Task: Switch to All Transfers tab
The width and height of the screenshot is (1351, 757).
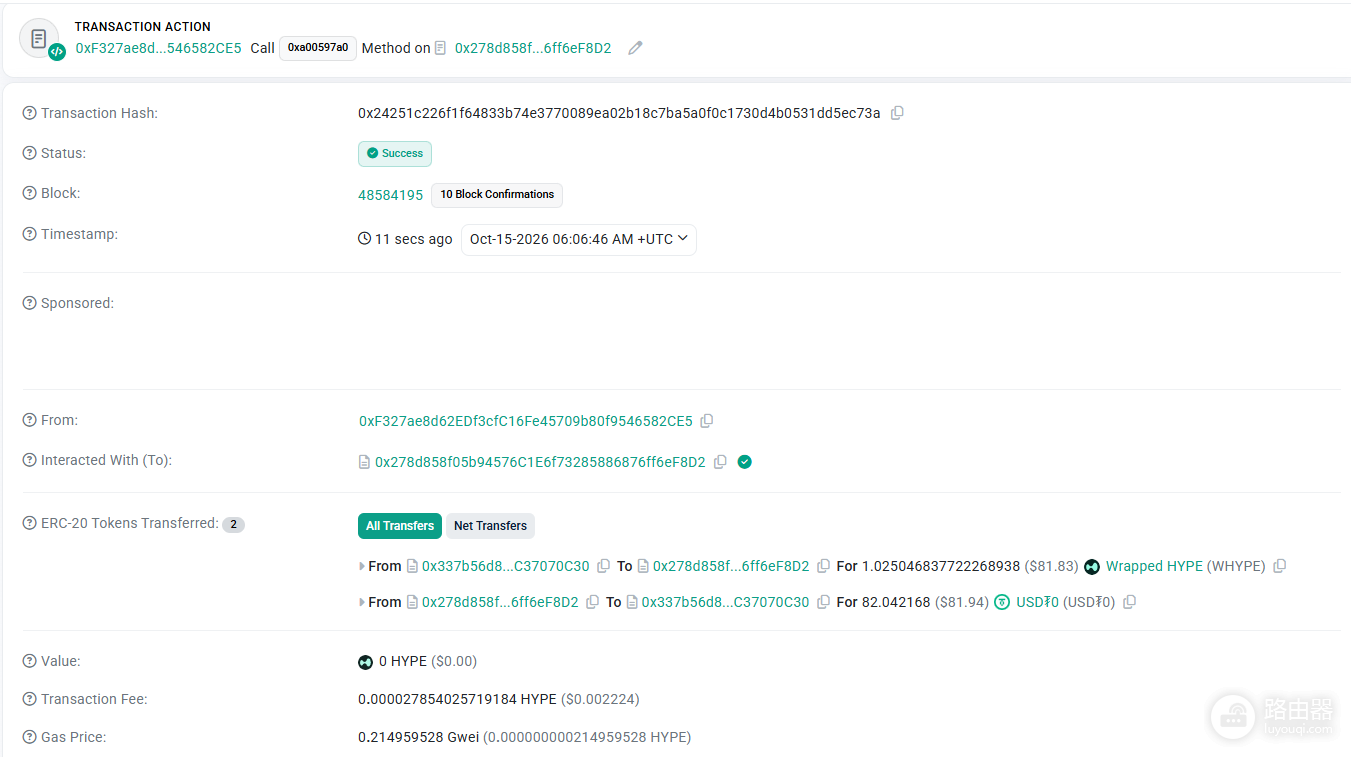Action: 400,526
